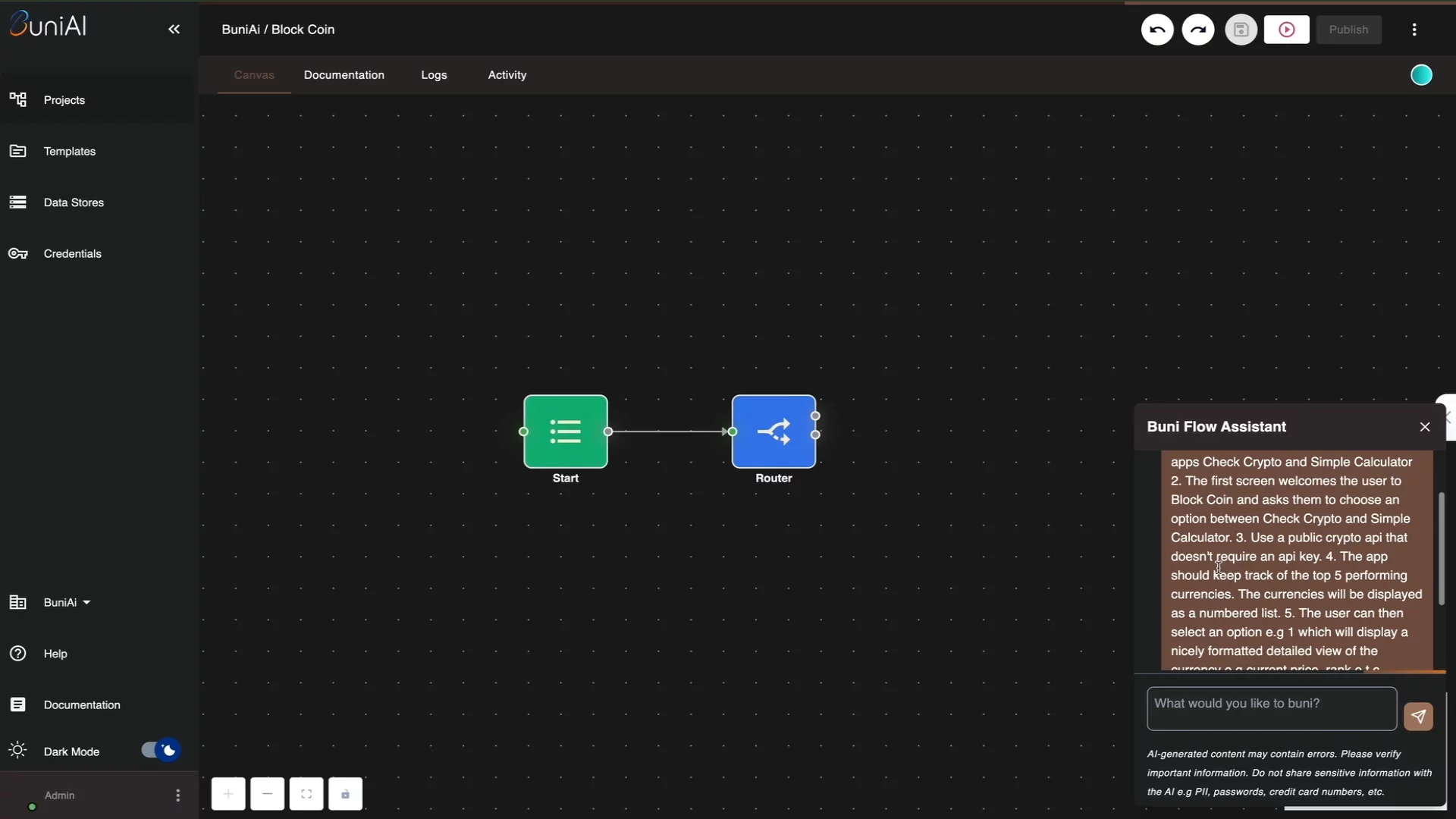Open the Documentation tab
The width and height of the screenshot is (1456, 819).
click(x=344, y=75)
